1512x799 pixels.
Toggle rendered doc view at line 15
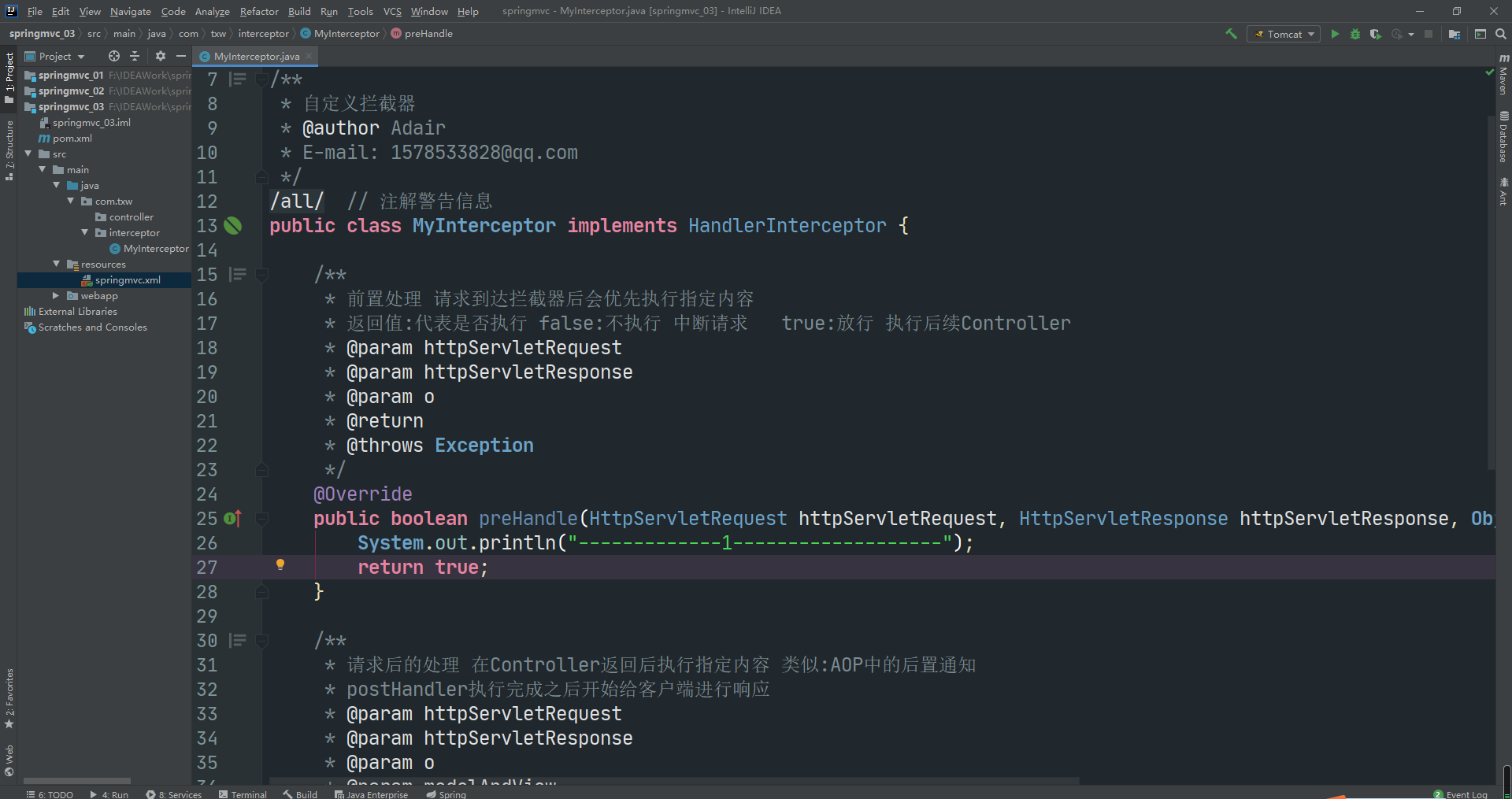[x=238, y=274]
